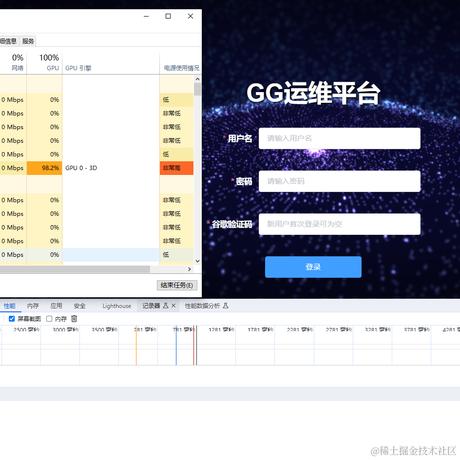Click the GG运维平台 page title

tap(313, 93)
